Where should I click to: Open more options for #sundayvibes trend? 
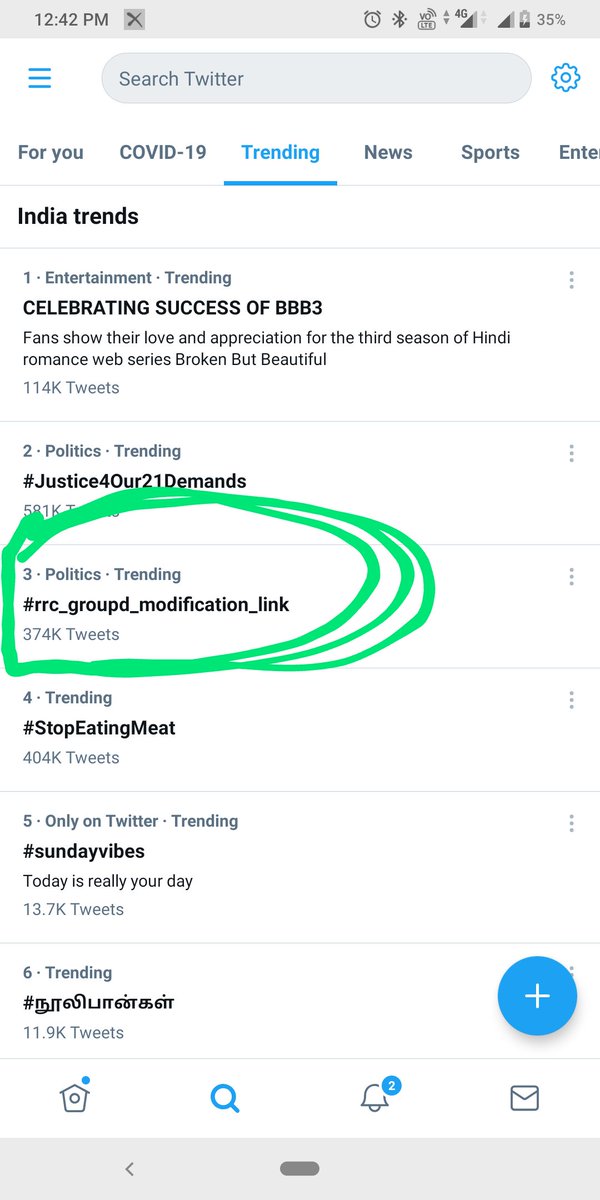[x=571, y=823]
